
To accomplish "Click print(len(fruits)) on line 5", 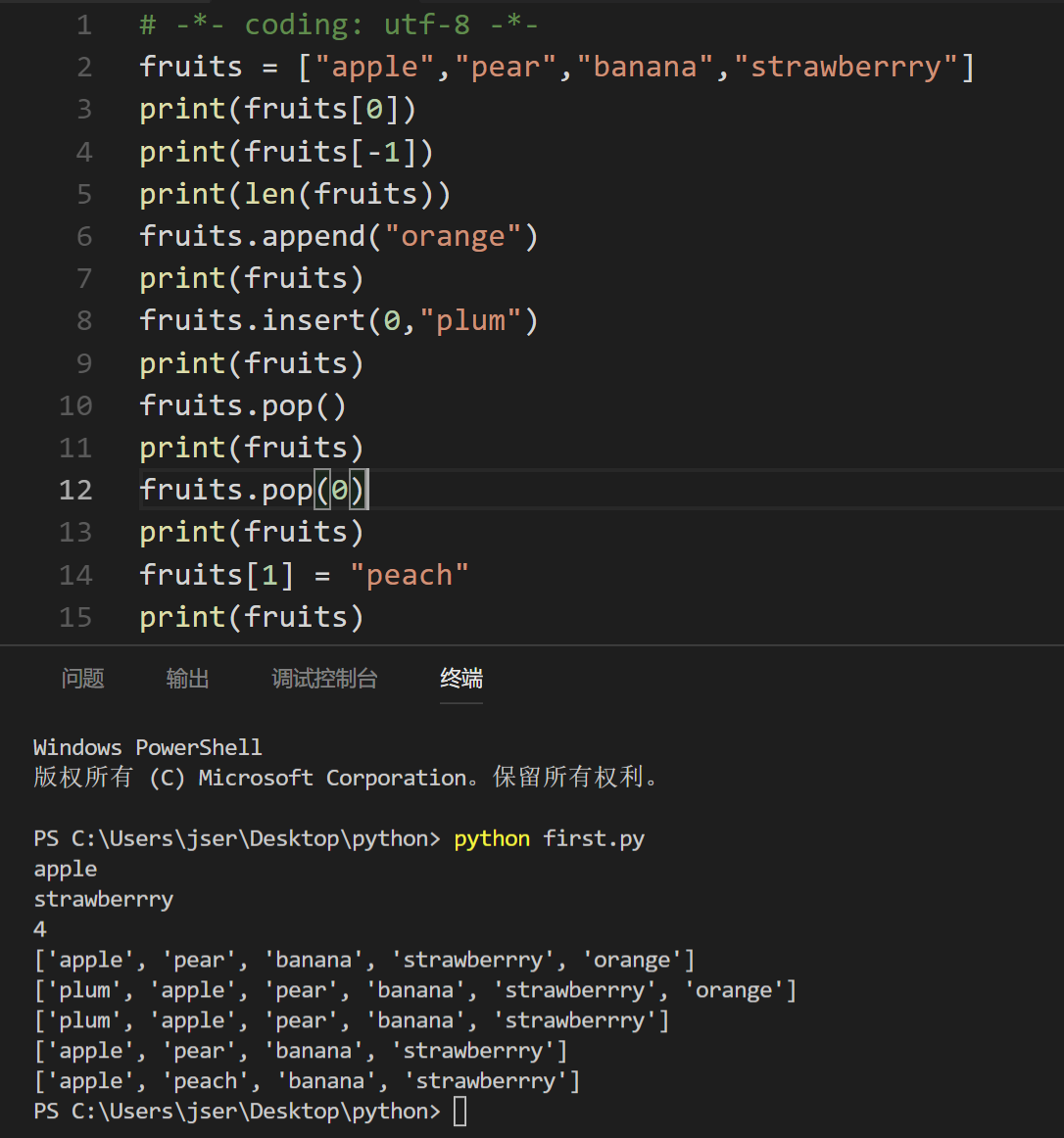I will tap(296, 195).
